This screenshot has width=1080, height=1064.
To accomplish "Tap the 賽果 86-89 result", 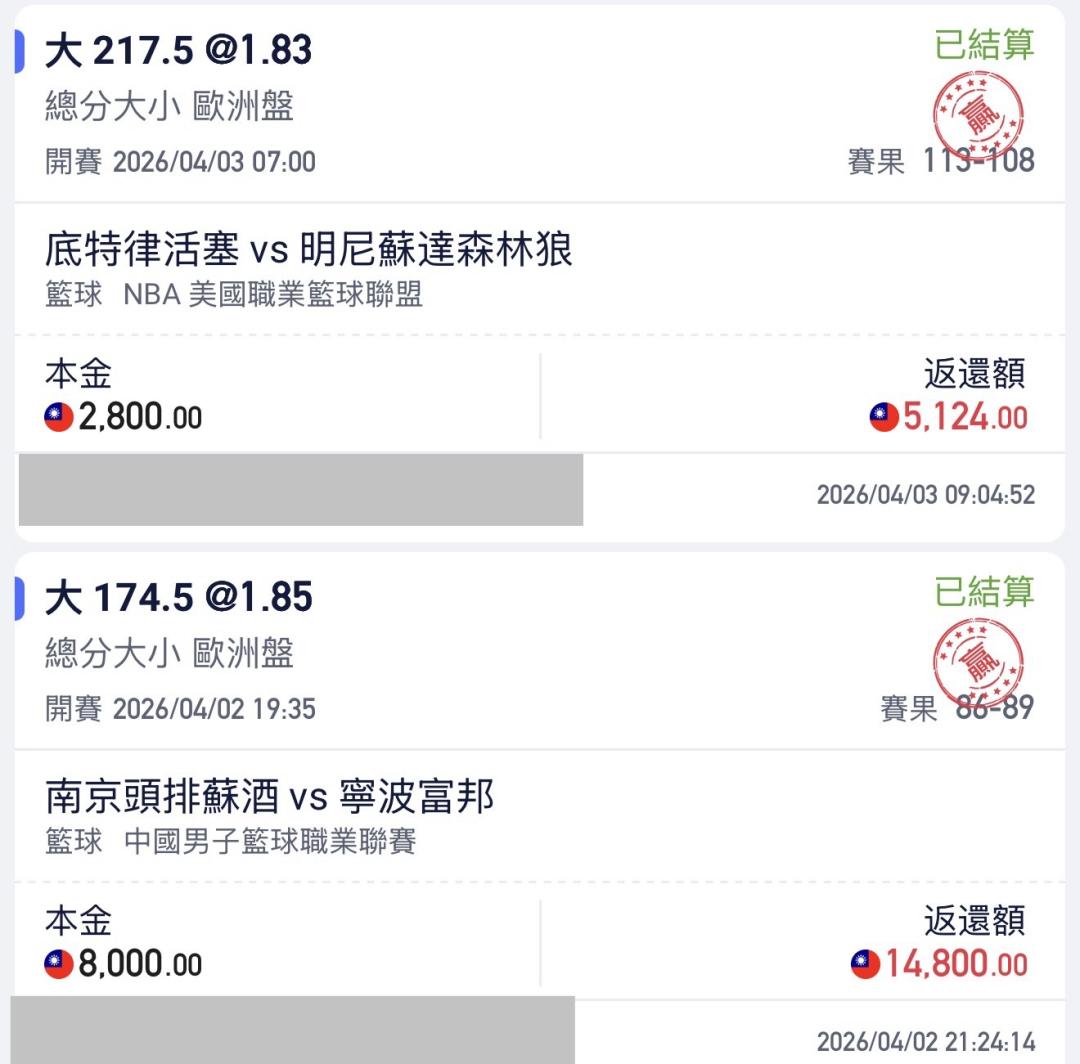I will (956, 709).
